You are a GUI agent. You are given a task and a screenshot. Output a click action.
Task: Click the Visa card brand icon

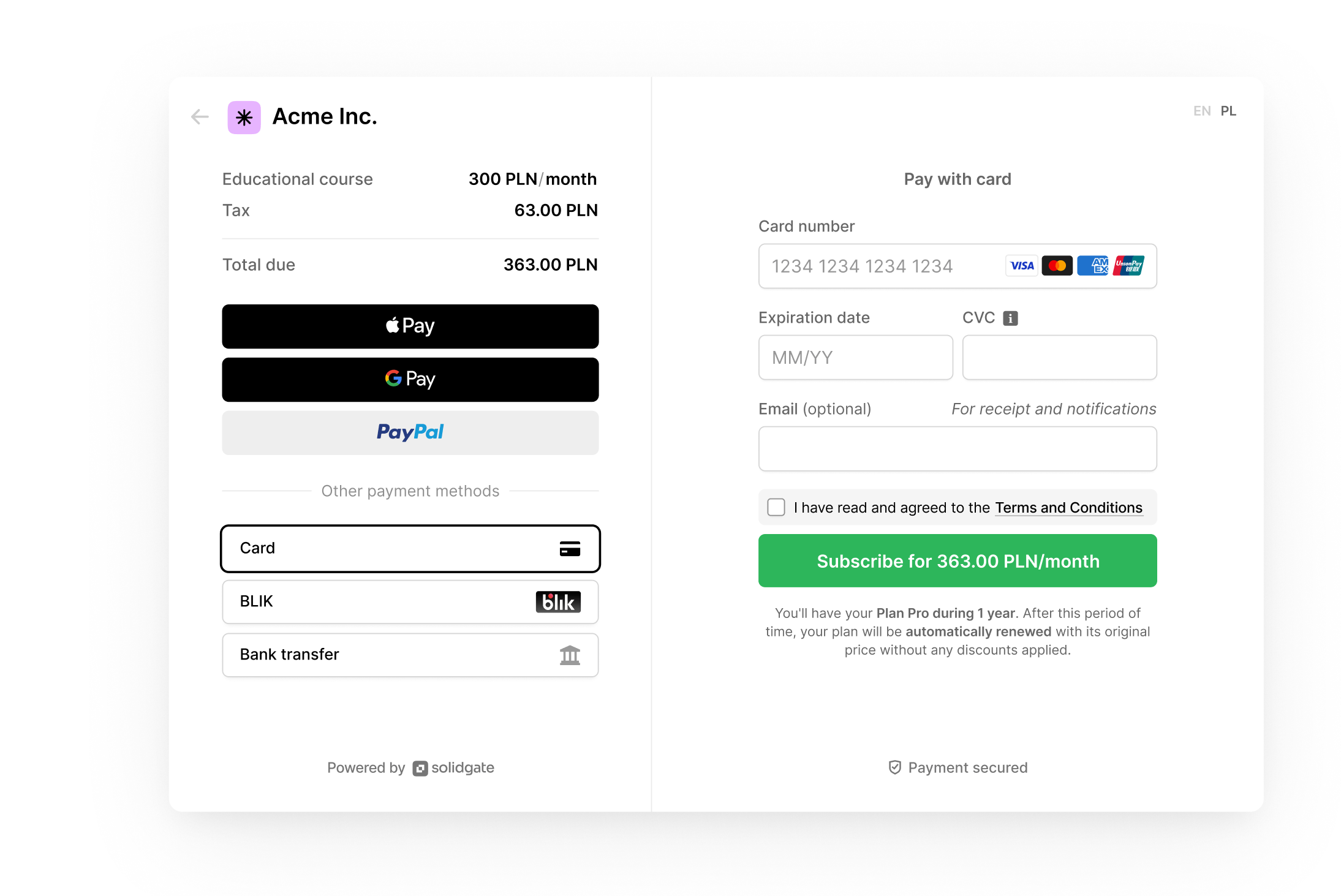coord(1021,265)
